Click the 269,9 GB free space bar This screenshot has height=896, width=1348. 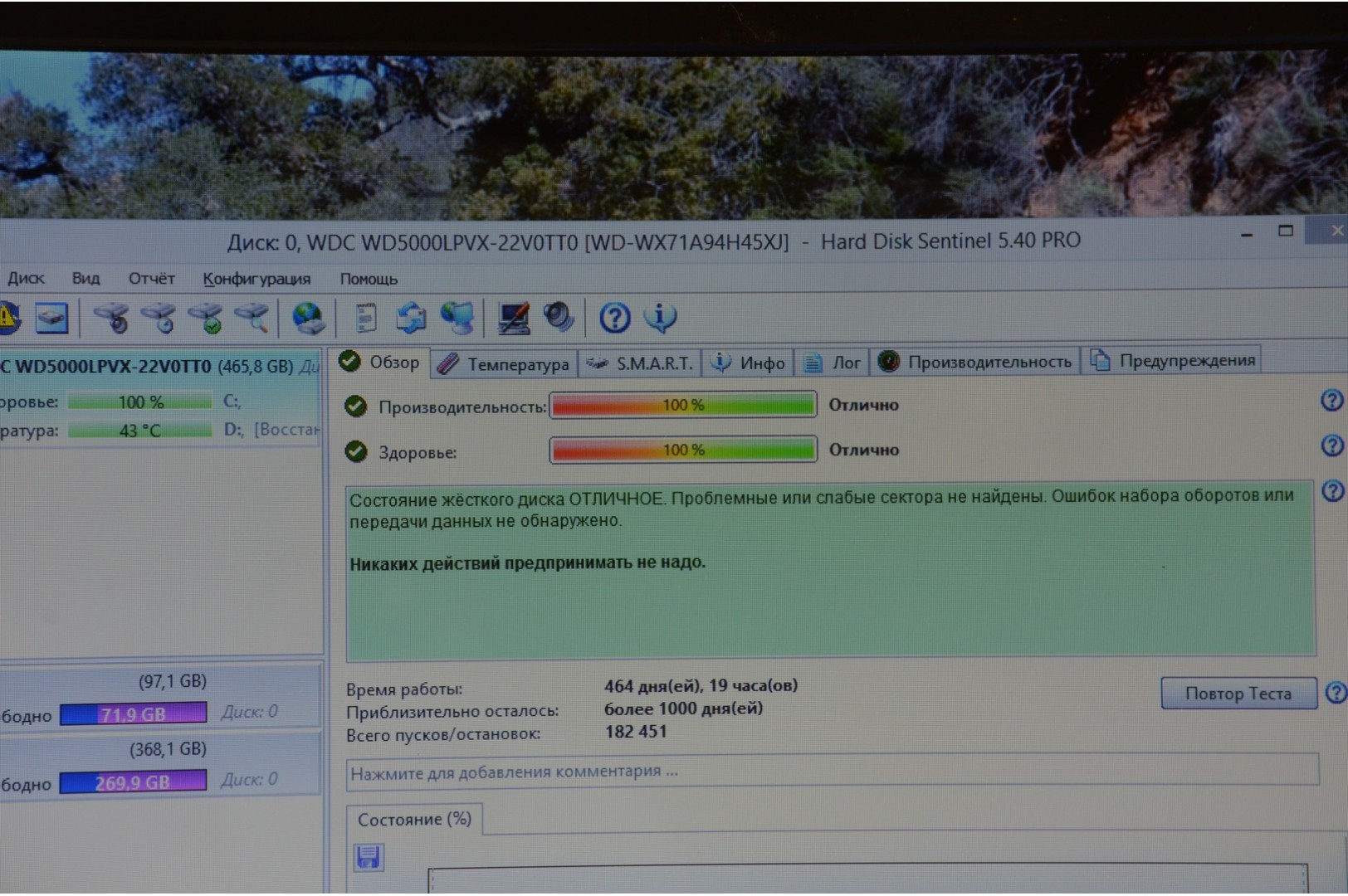pos(133,782)
